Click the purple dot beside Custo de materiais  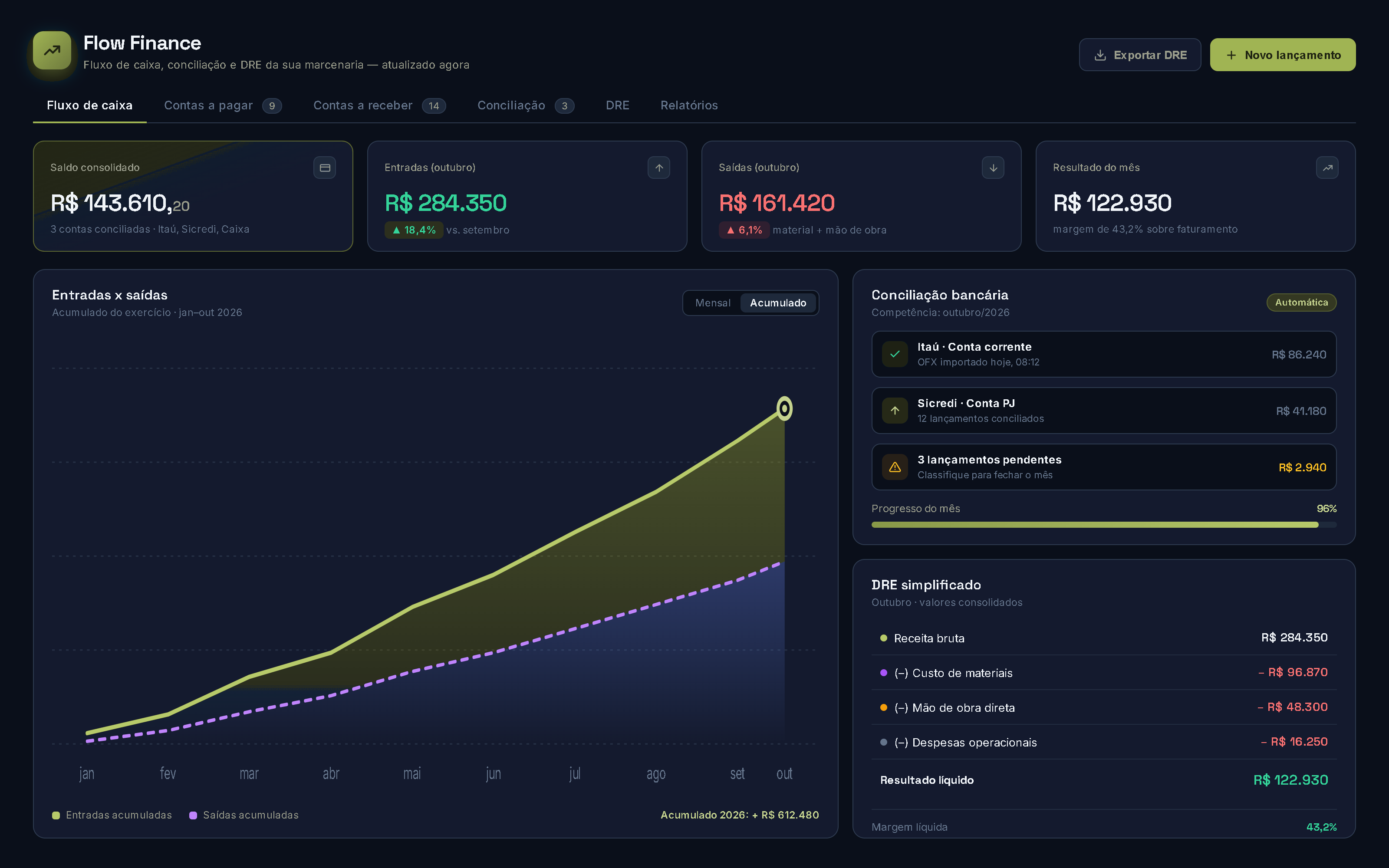point(883,673)
